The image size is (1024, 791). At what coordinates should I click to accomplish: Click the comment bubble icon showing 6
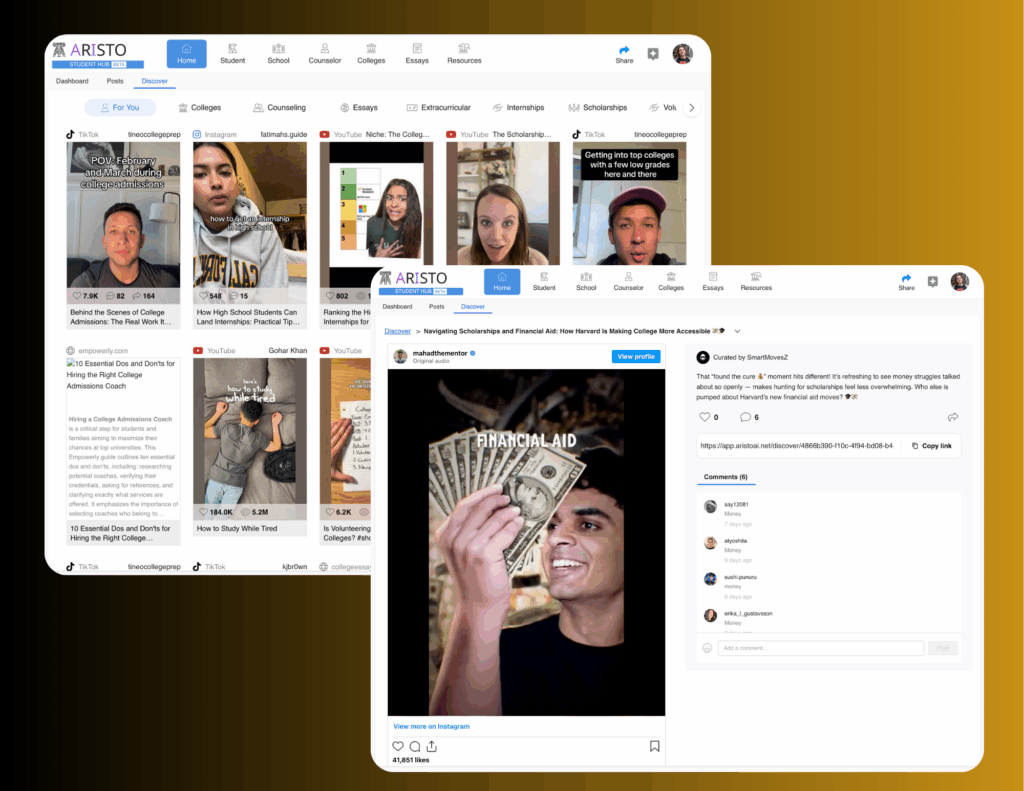[x=745, y=417]
